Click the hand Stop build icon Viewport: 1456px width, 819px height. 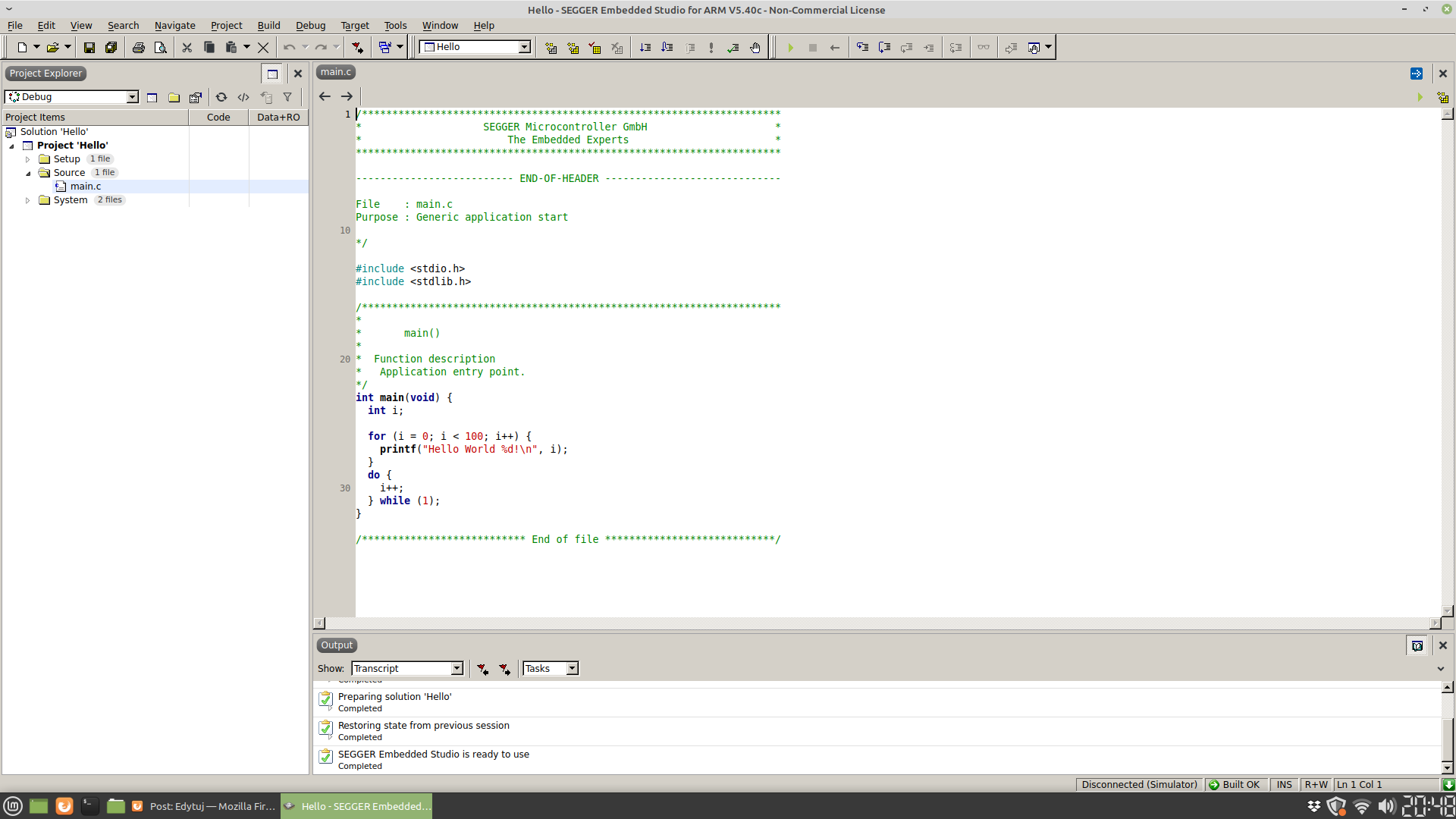(755, 47)
